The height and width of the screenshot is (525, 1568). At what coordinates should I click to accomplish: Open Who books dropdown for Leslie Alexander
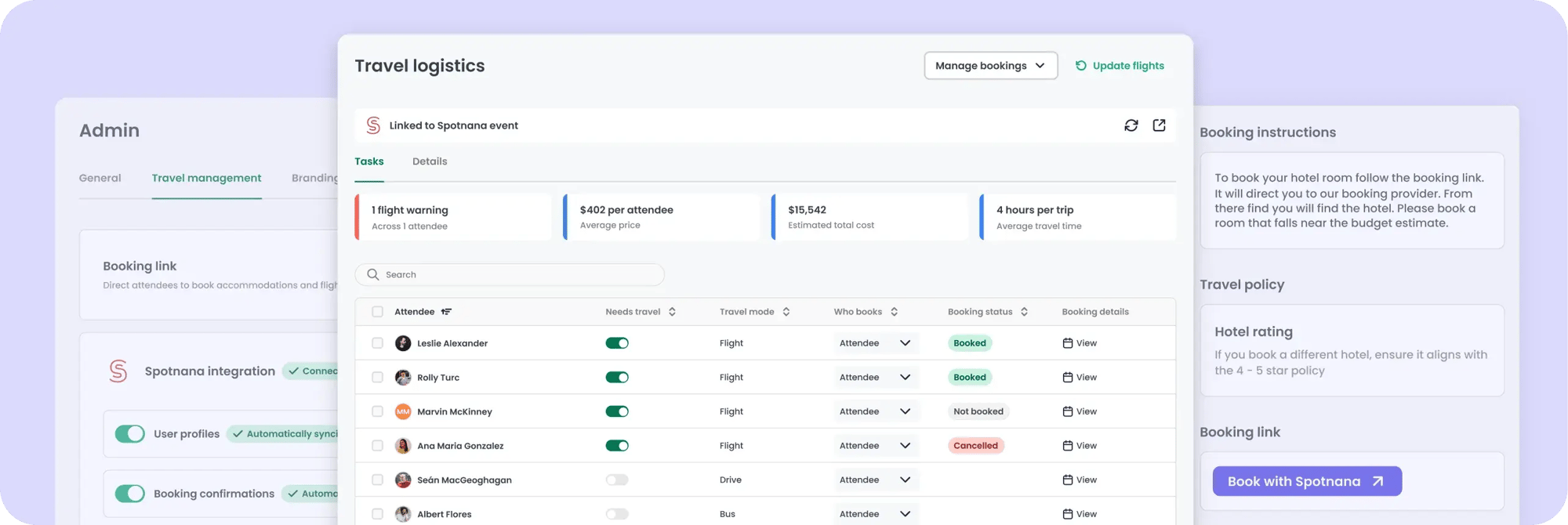click(876, 343)
